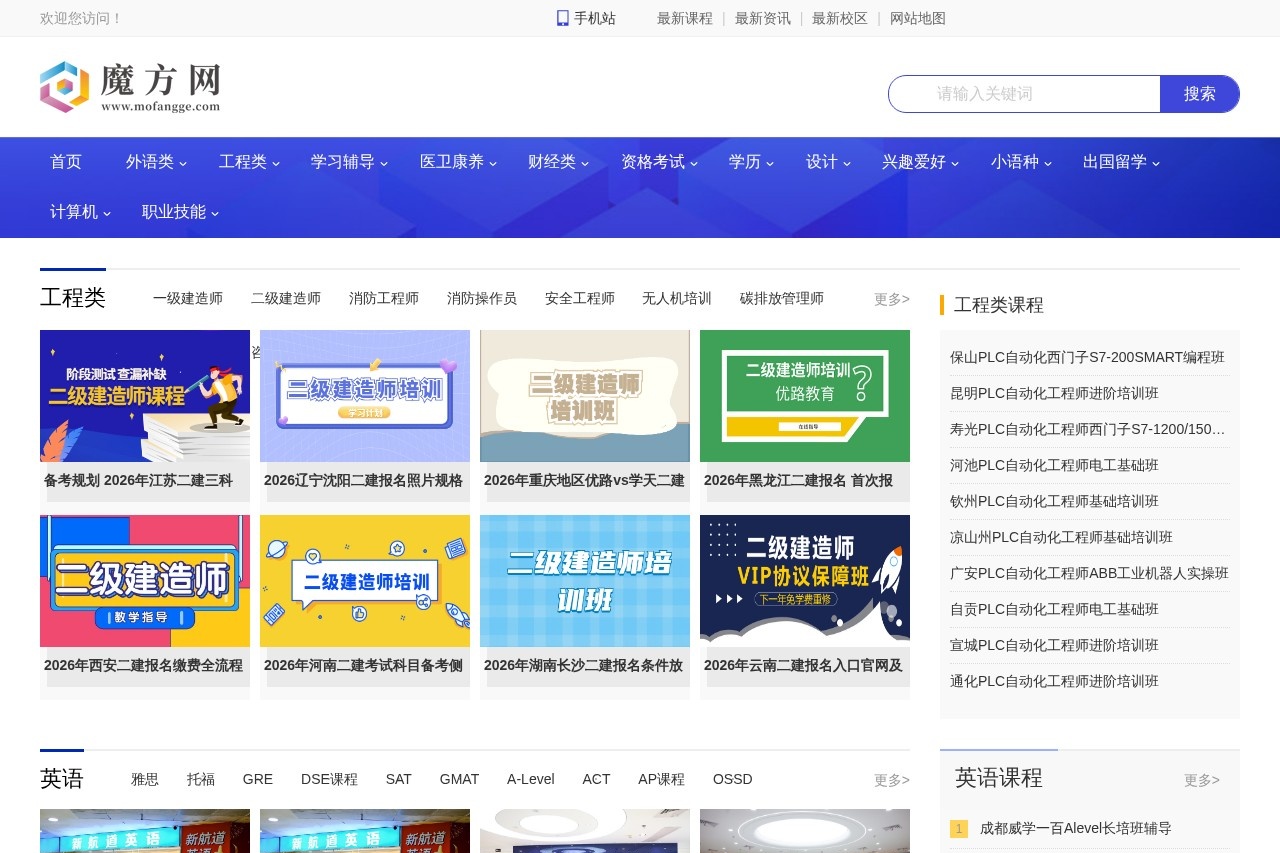Image resolution: width=1280 pixels, height=853 pixels.
Task: Open 昆明PLC自动化工程师进阶培训班 sidebar link
Action: coord(1052,393)
